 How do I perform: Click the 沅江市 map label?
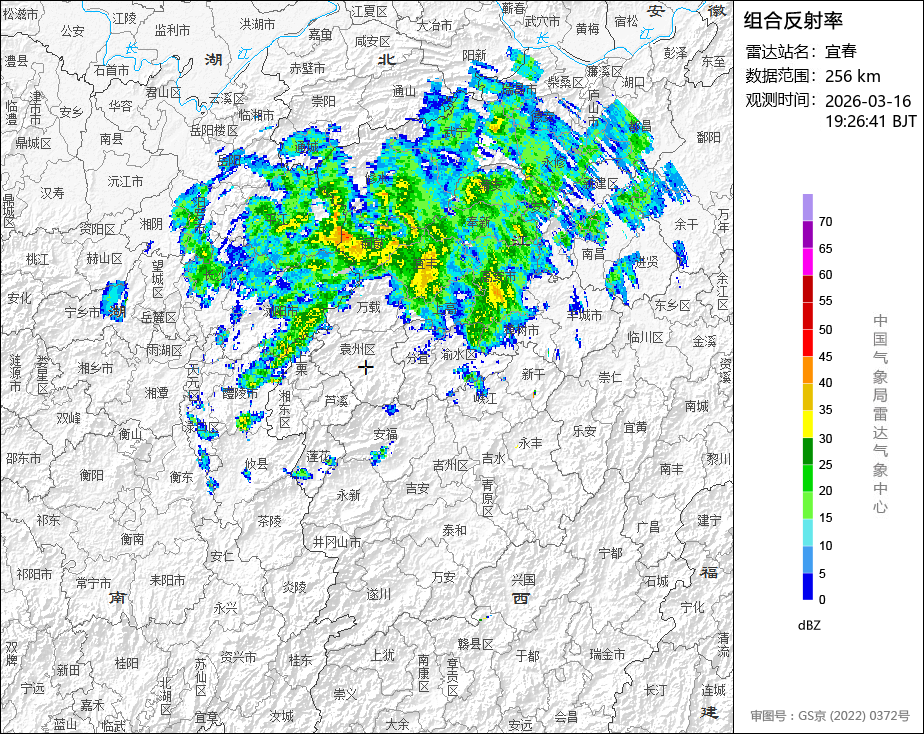[126, 181]
